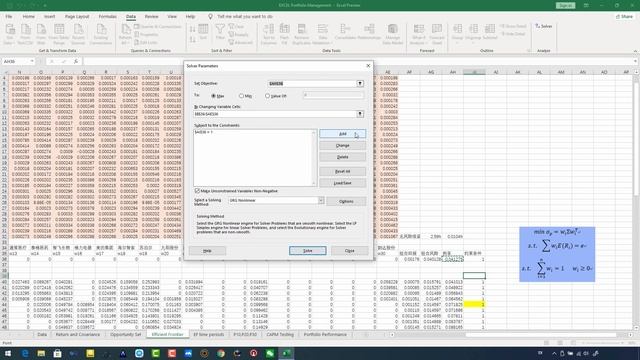640x360 pixels.
Task: Click the Reset All button
Action: (x=342, y=171)
